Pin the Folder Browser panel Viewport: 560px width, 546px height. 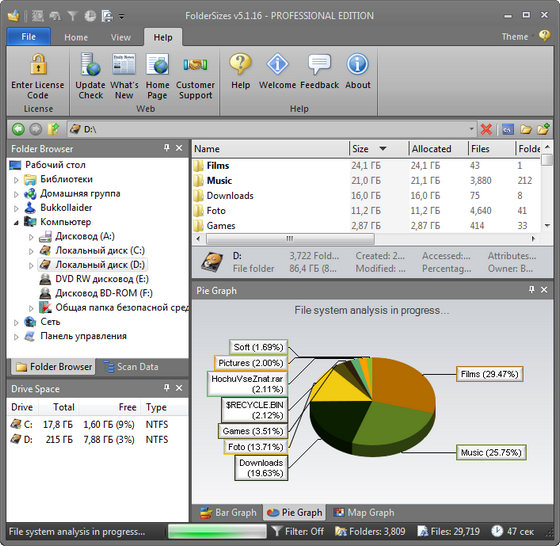tap(167, 148)
